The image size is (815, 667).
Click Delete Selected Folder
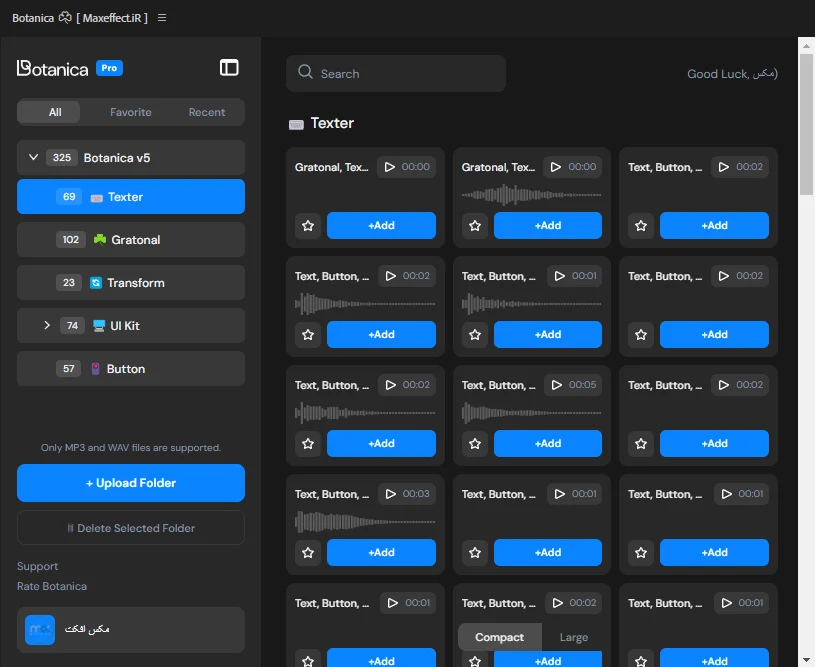point(131,528)
